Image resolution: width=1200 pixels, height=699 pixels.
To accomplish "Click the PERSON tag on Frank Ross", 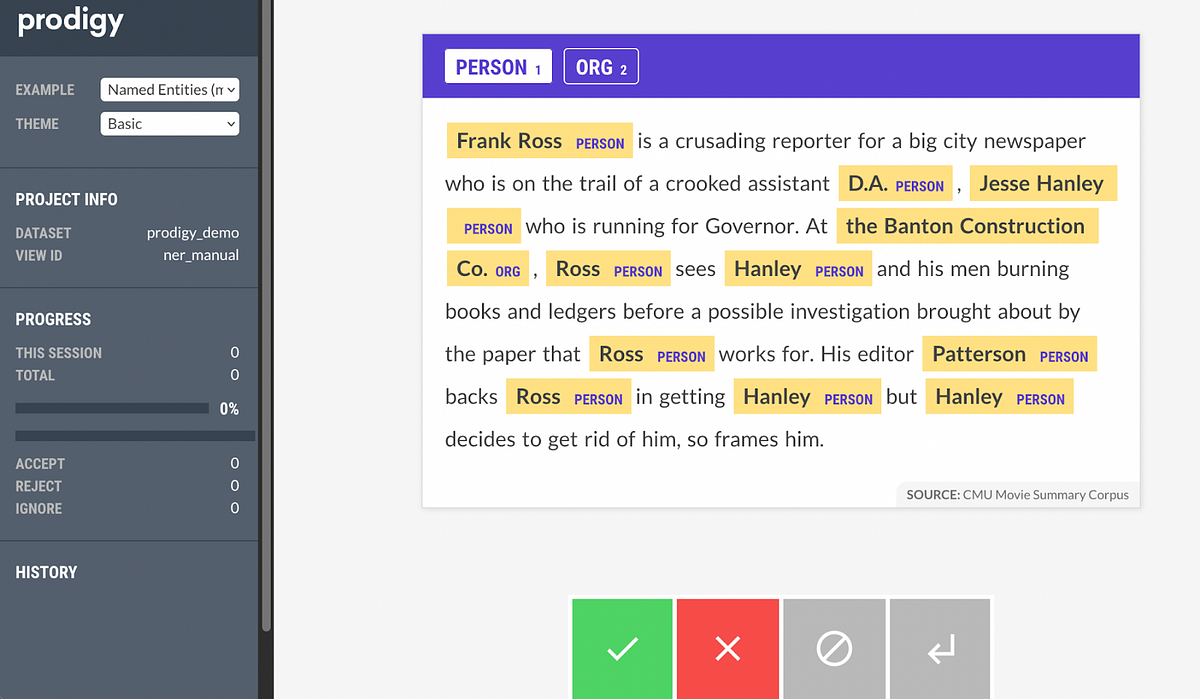I will point(599,144).
